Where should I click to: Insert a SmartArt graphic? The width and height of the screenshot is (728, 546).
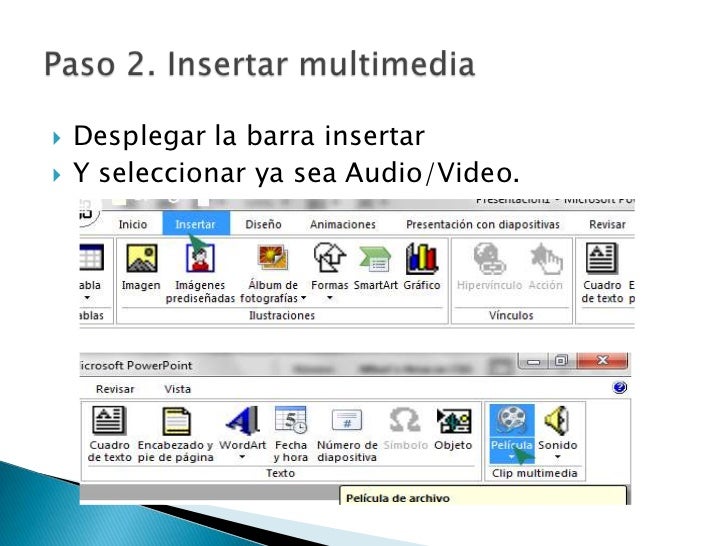(x=376, y=267)
